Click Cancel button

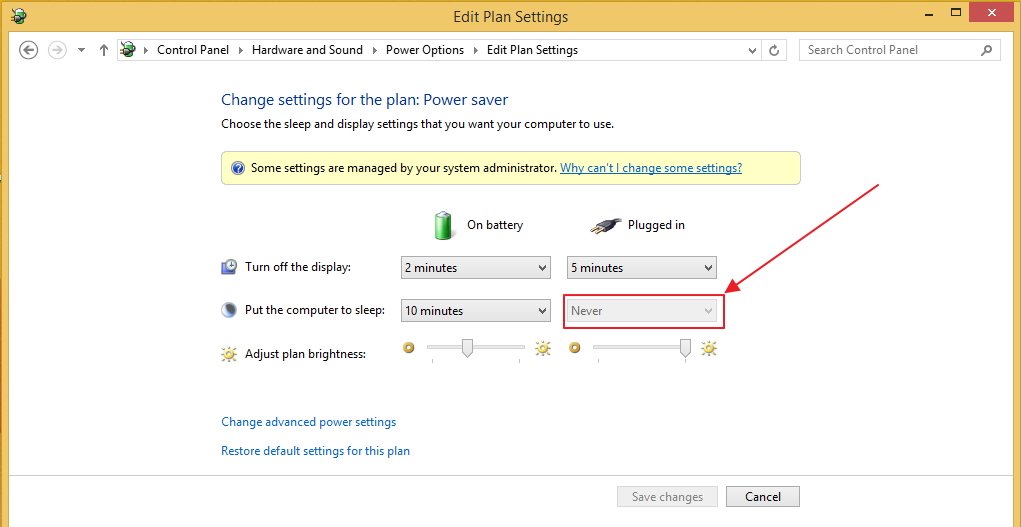pos(762,497)
